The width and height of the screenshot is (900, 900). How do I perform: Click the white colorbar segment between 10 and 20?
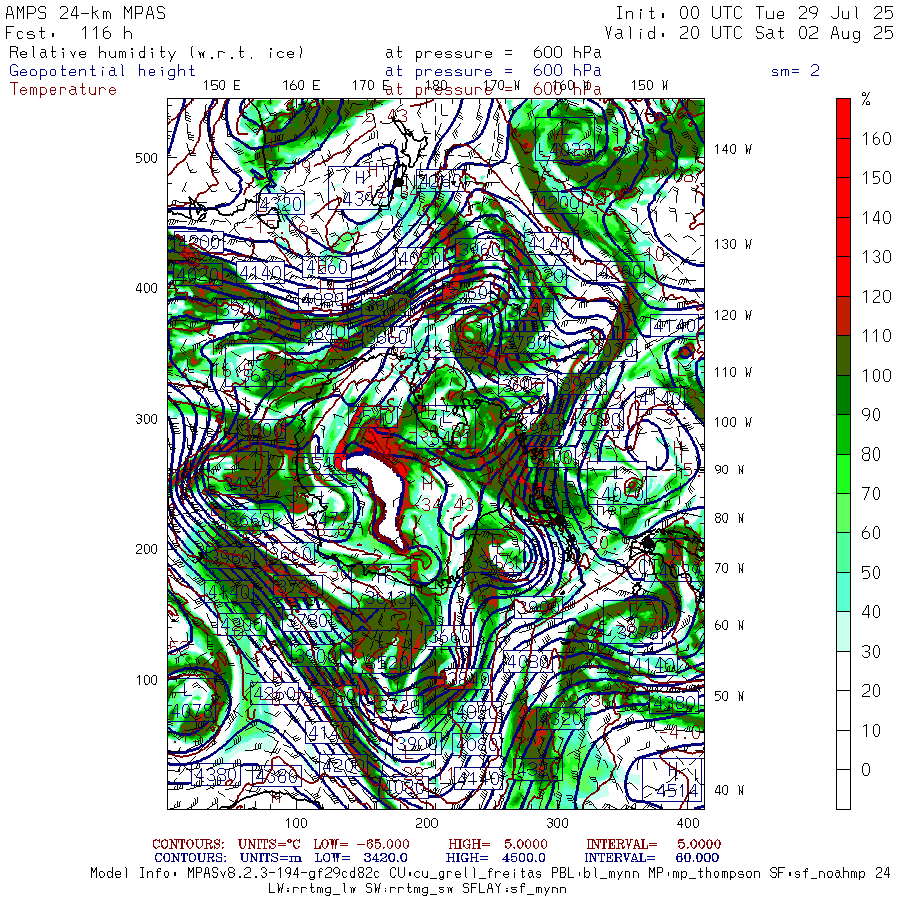(x=843, y=711)
